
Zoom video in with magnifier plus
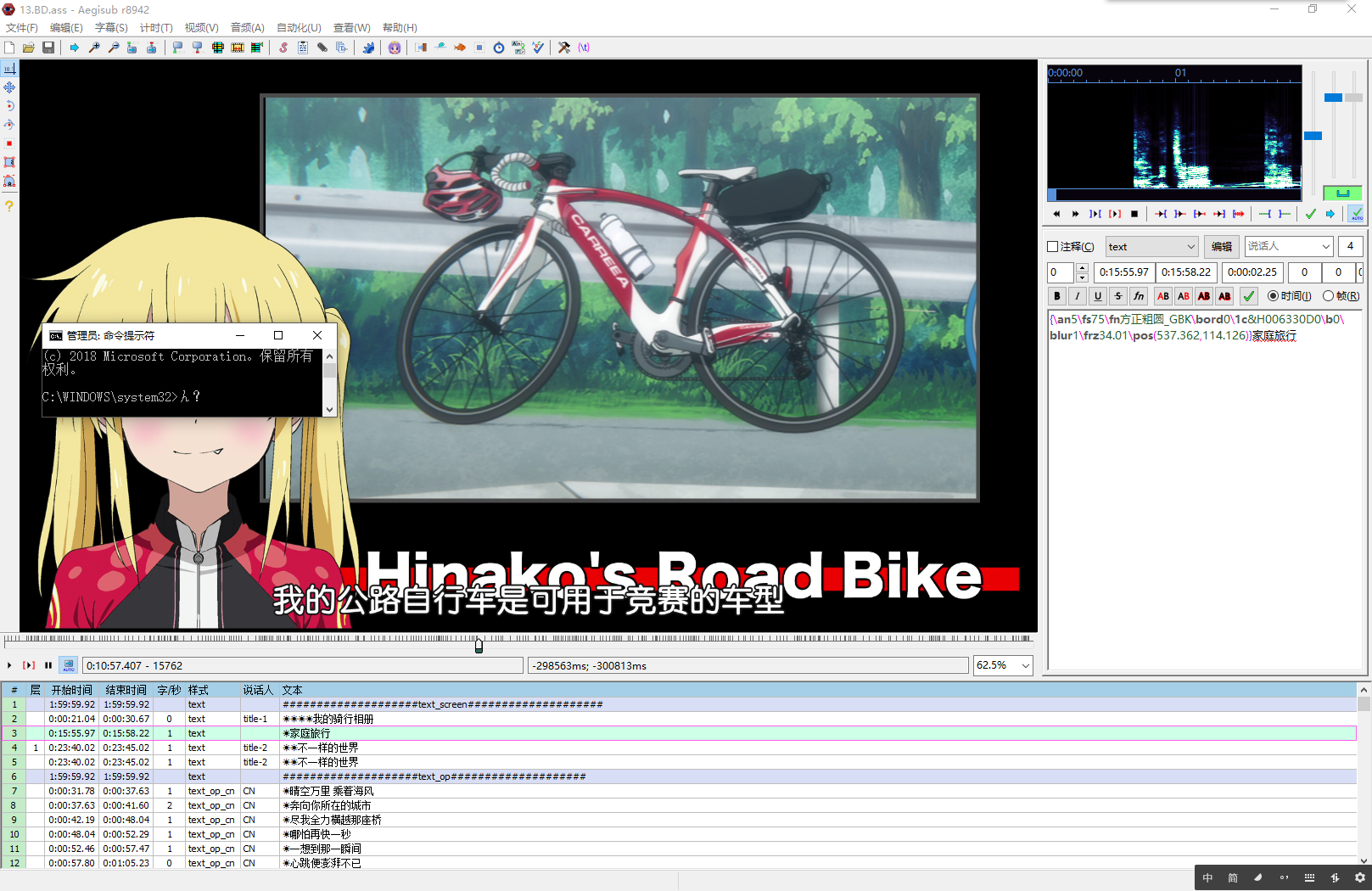[94, 48]
